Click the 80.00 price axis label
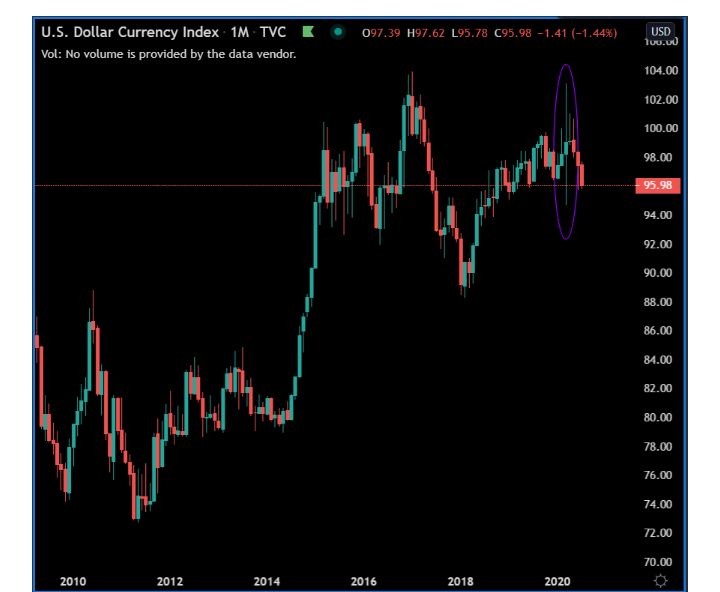The image size is (720, 592). point(658,417)
